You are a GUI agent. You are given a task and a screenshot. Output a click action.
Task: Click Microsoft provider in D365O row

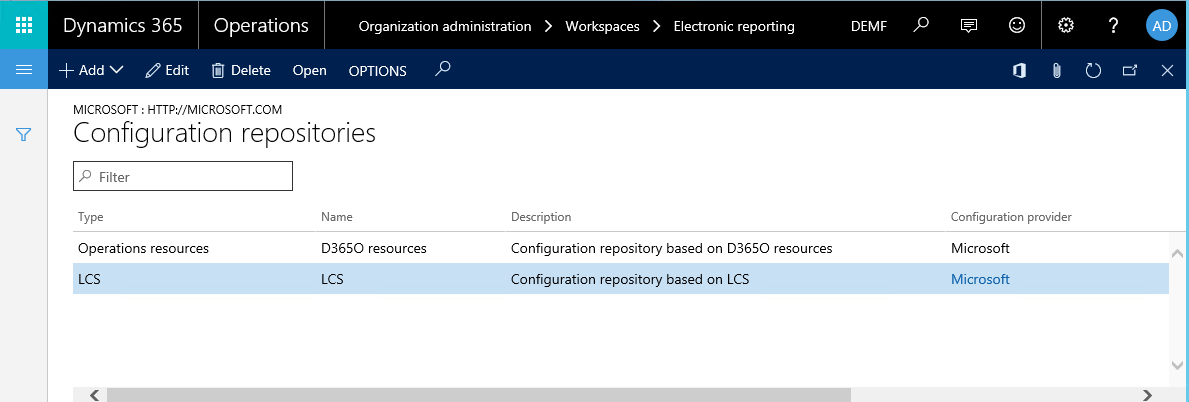coord(980,248)
